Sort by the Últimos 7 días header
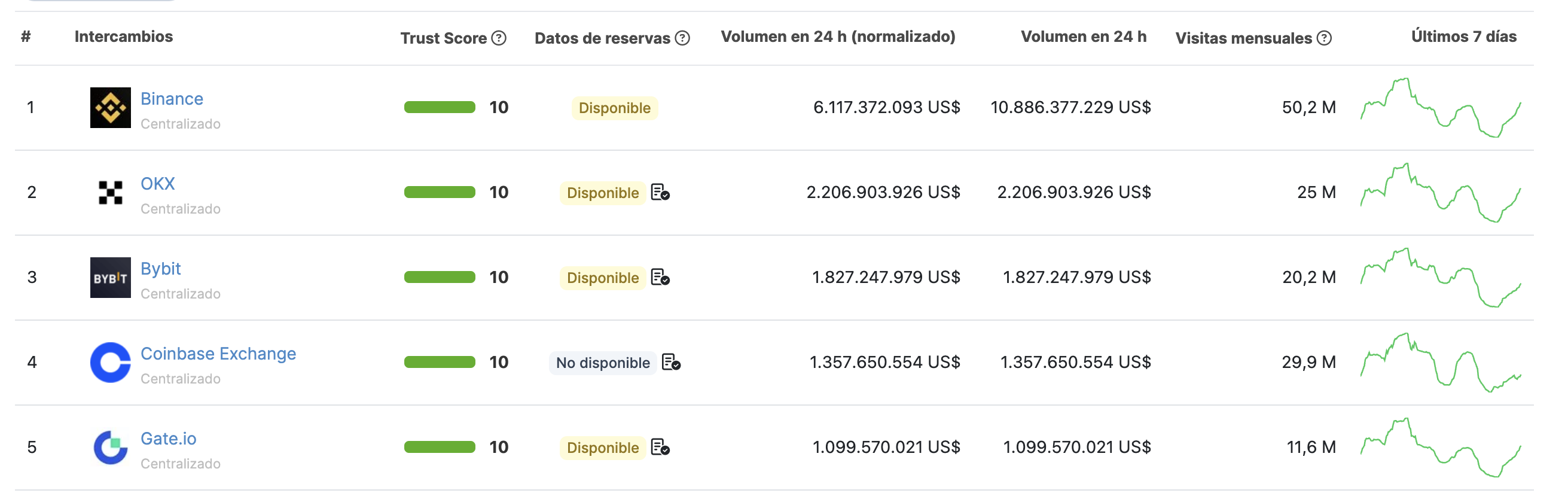 1463,36
